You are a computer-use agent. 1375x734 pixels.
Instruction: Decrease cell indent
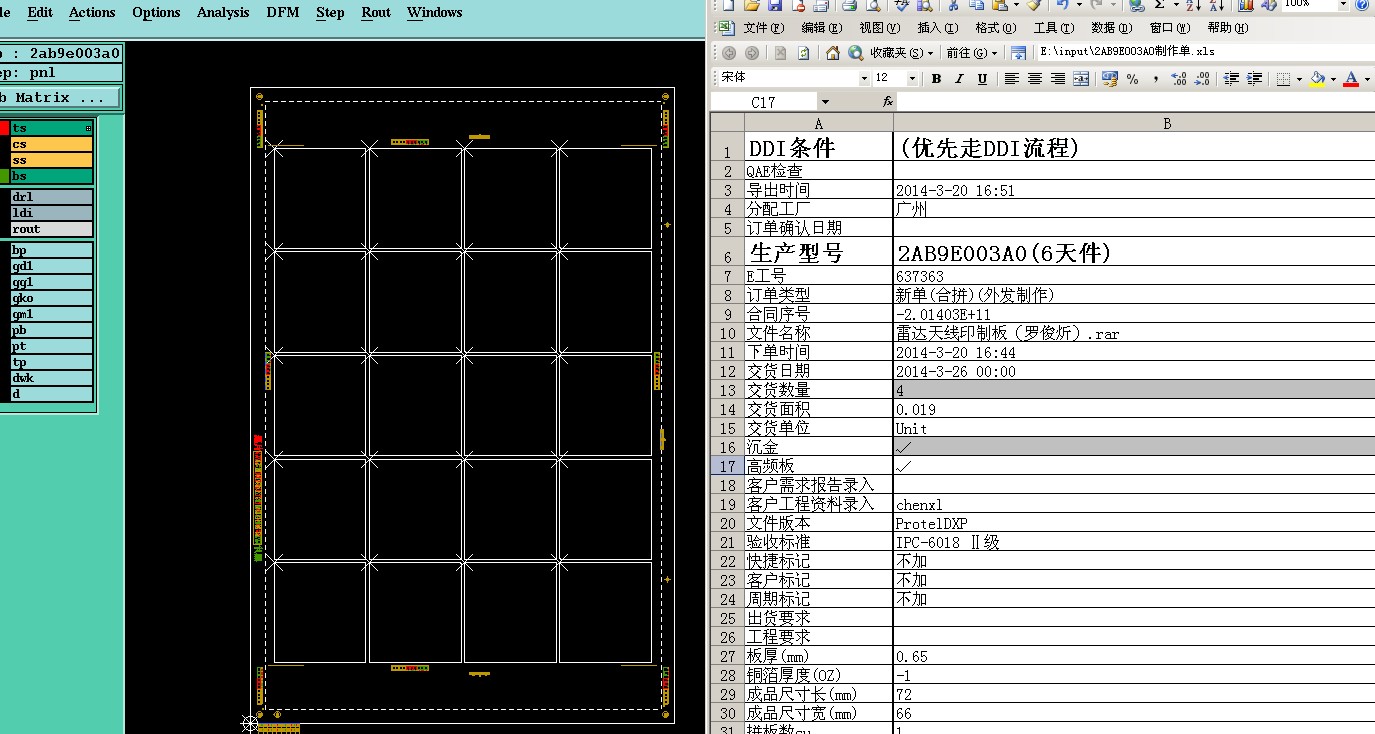coord(1232,79)
